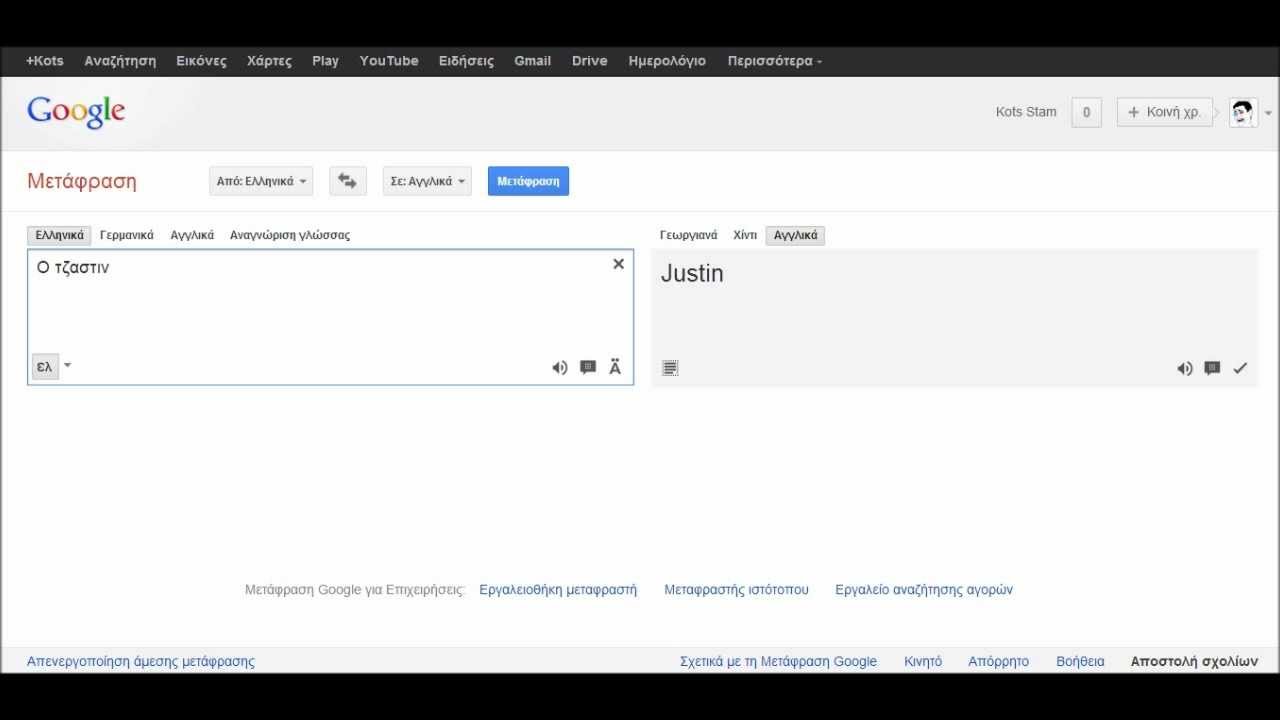1280x720 pixels.
Task: Toggle the ελ input method button
Action: tap(44, 367)
